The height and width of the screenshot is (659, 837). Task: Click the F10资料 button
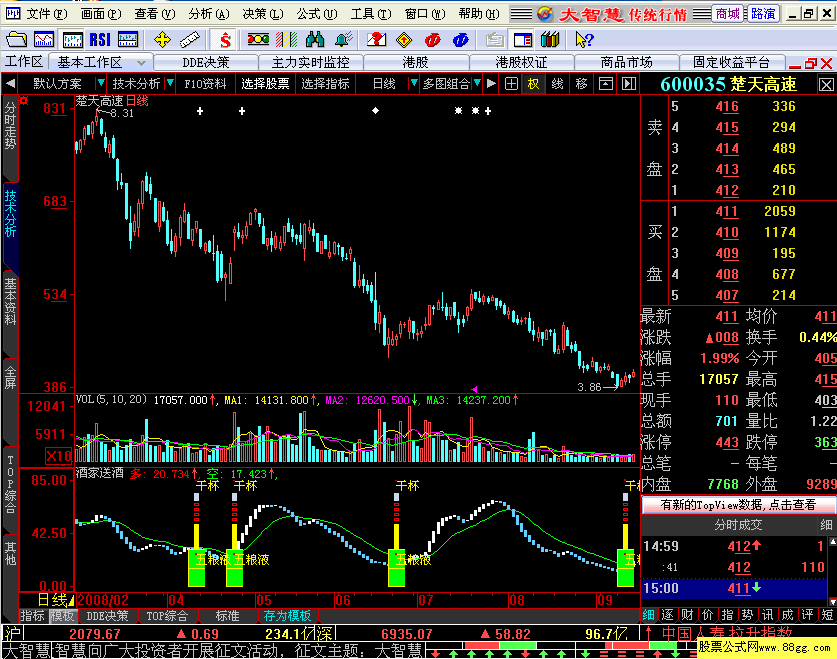[x=206, y=84]
